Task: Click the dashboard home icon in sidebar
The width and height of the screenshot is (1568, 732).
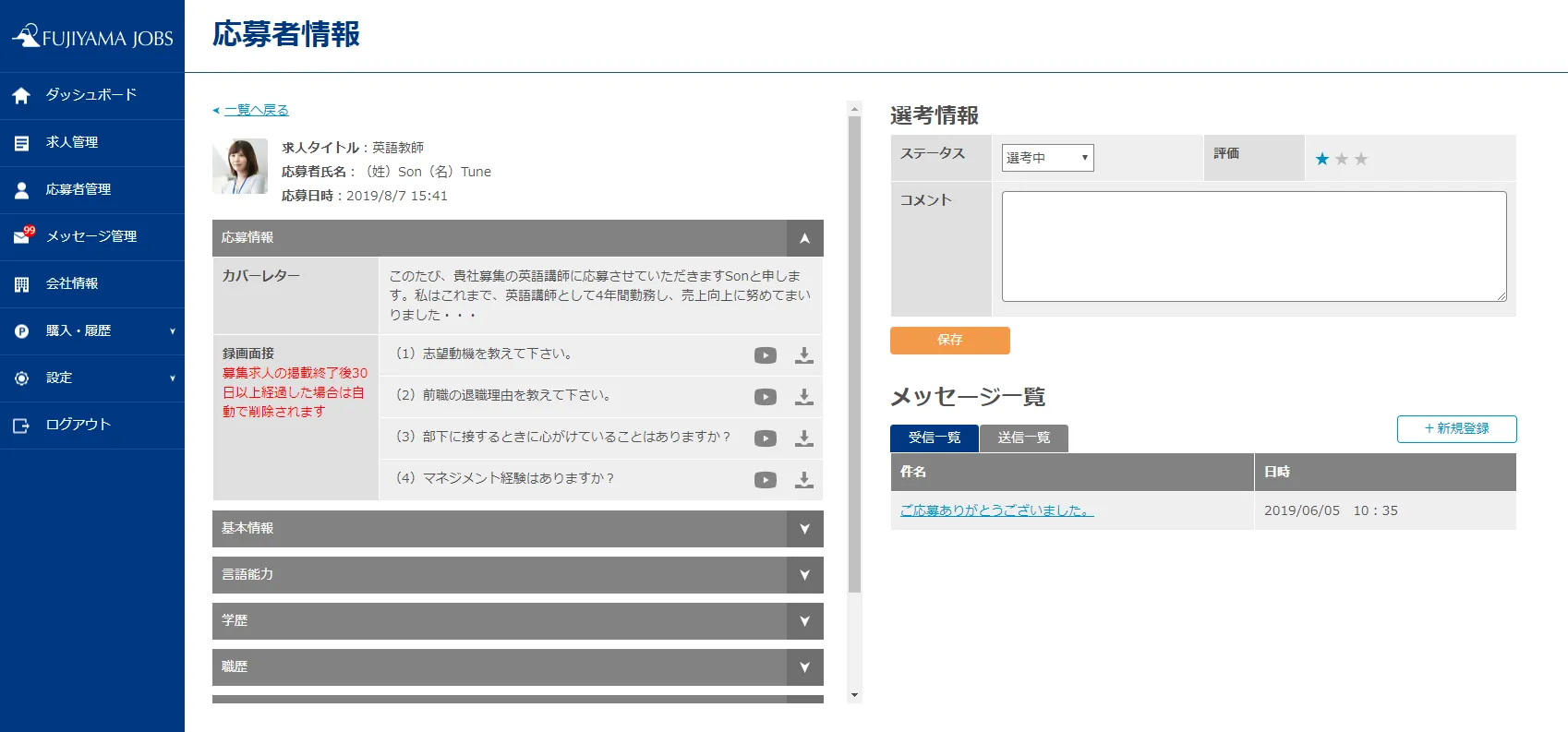Action: [x=22, y=95]
